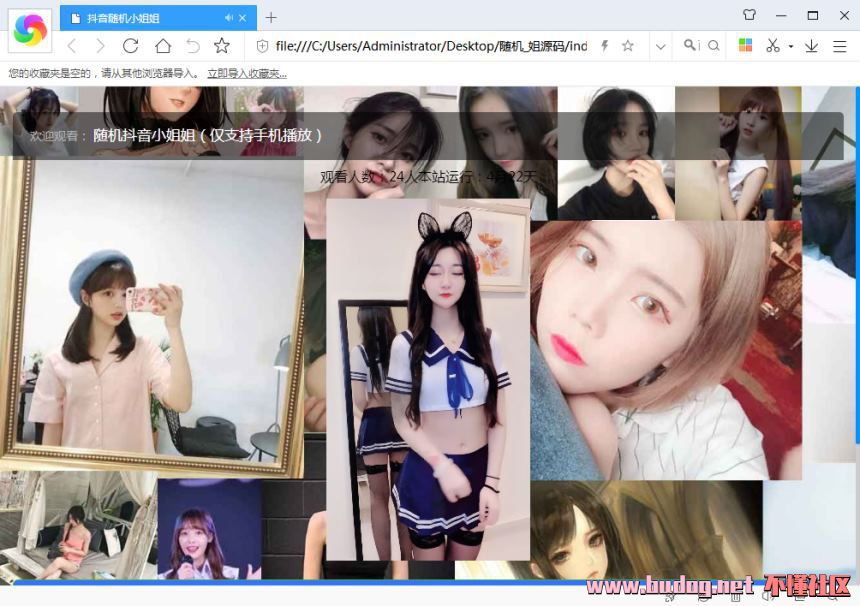Go to the browser home page
860x606 pixels.
(162, 46)
